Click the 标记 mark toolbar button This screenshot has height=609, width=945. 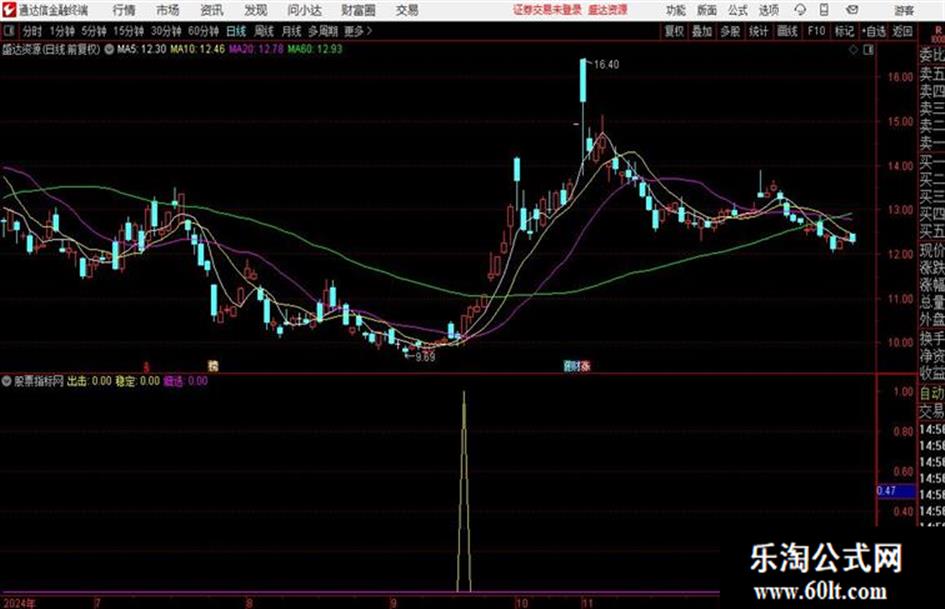pyautogui.click(x=844, y=31)
